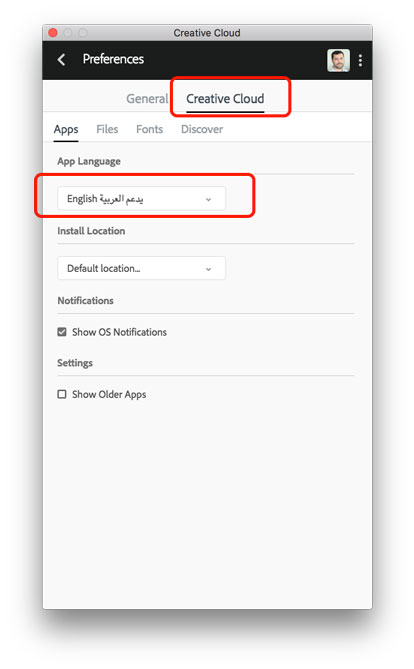Switch to the General preferences tab
The height and width of the screenshot is (669, 414).
click(147, 99)
